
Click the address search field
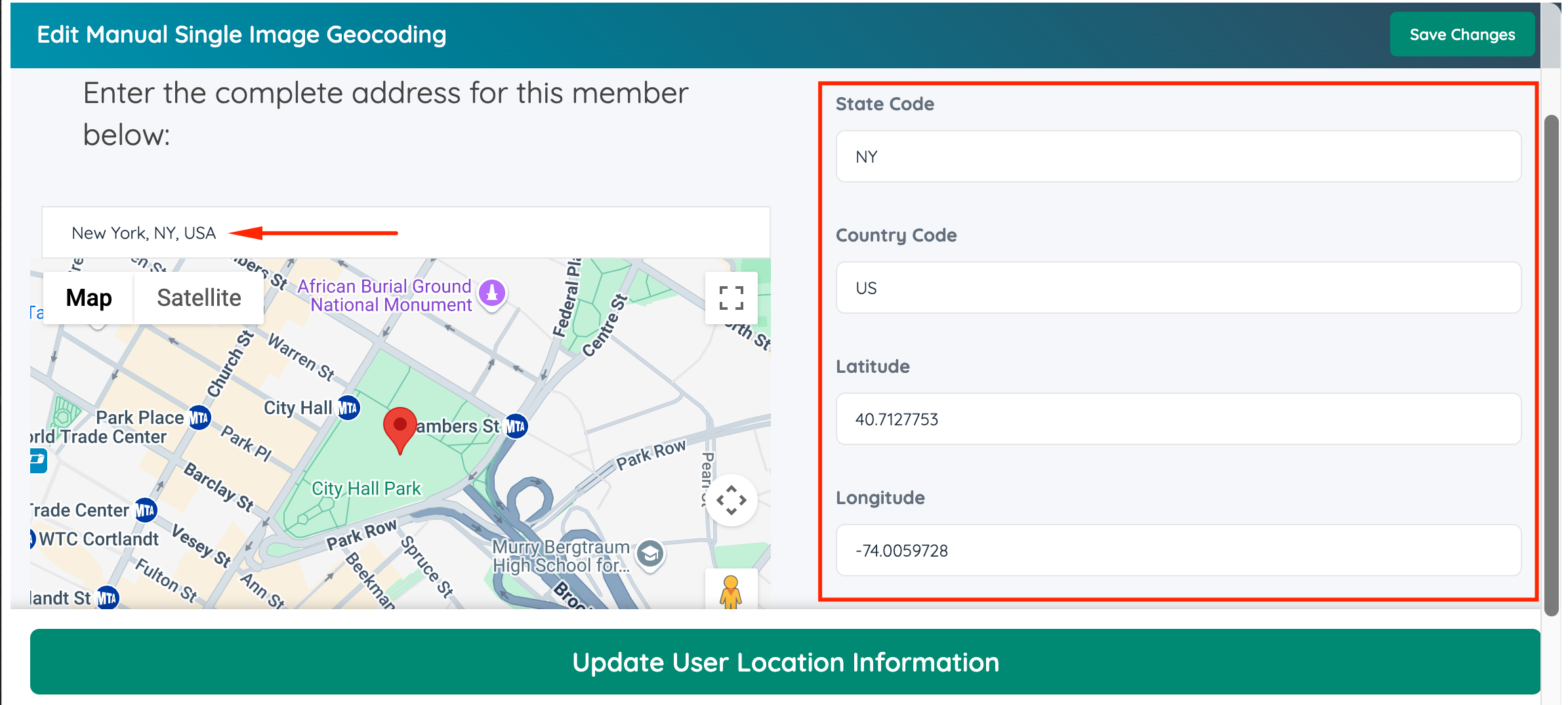pos(405,232)
